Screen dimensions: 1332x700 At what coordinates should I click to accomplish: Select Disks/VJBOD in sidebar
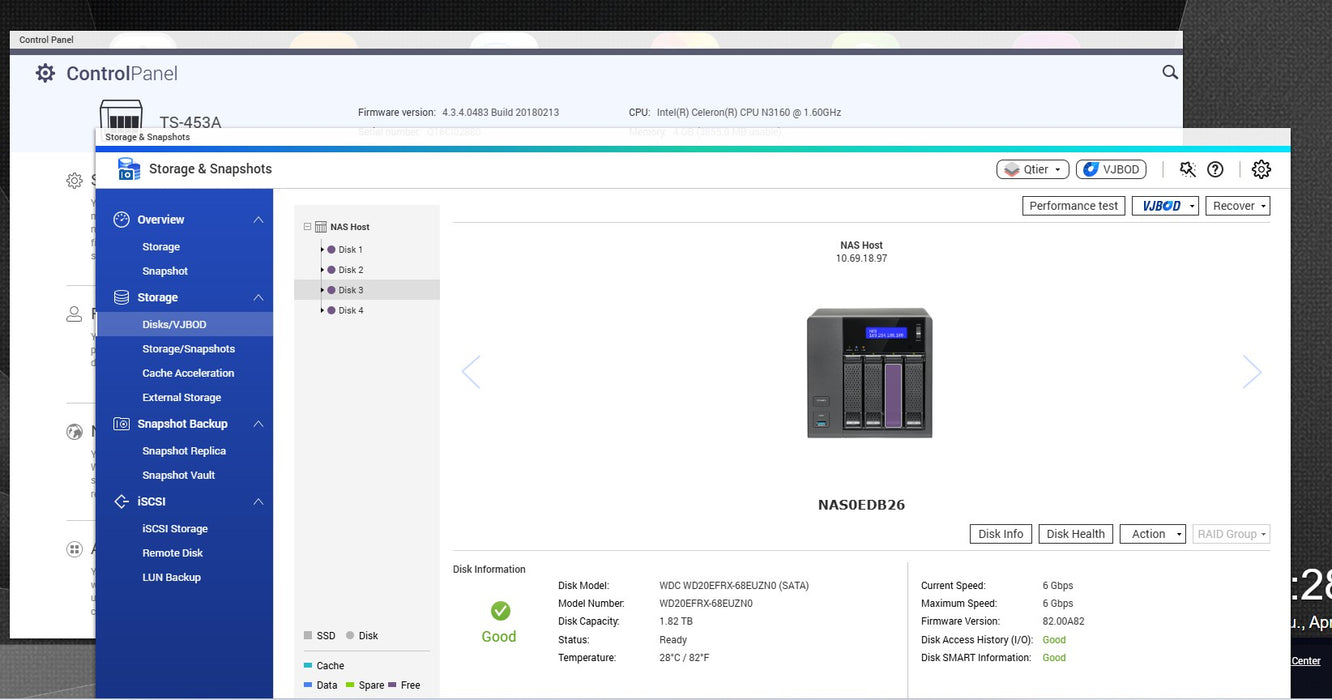(x=184, y=324)
